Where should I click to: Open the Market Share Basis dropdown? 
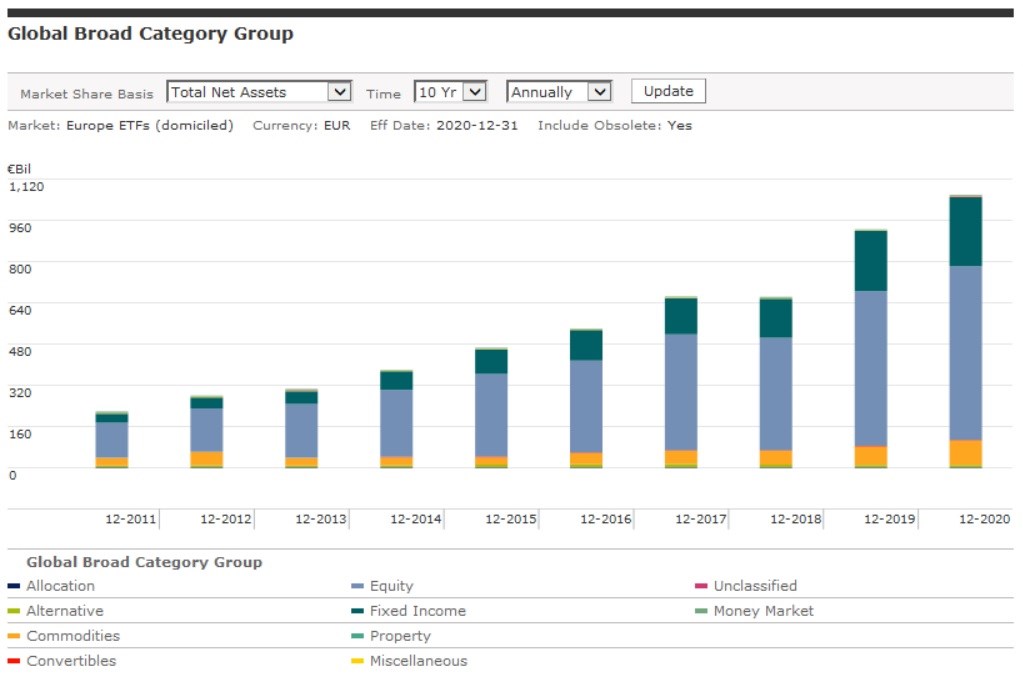259,92
